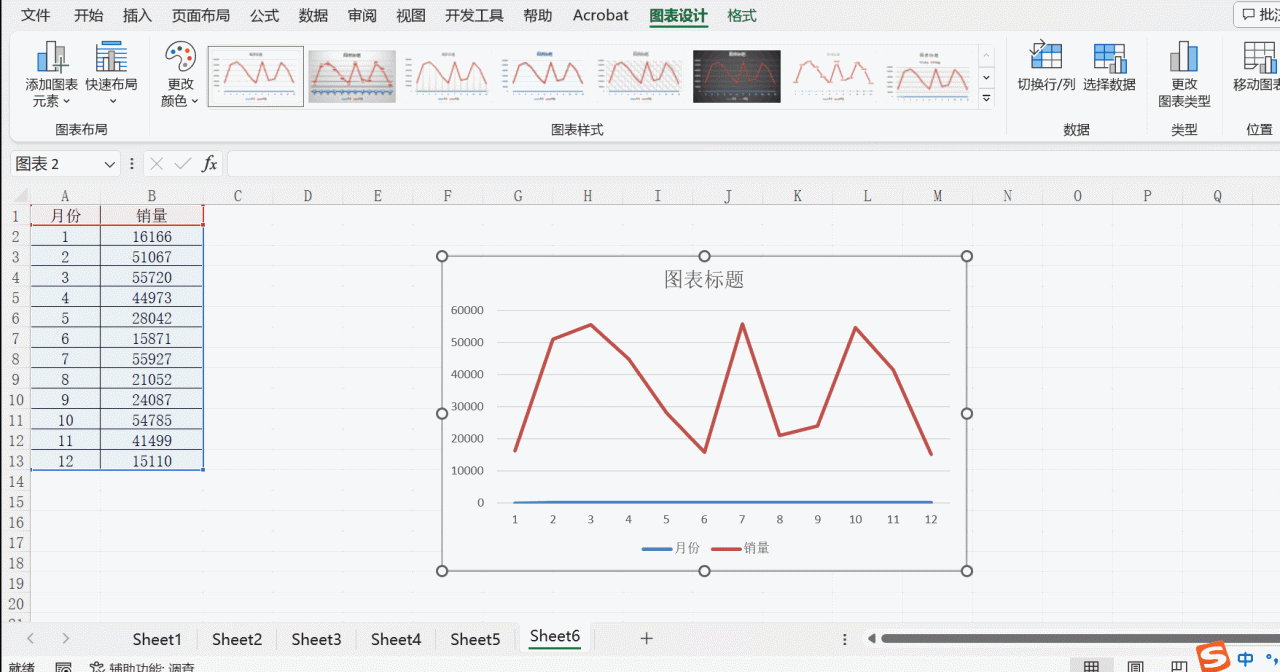Select cell B8 containing 55927
The height and width of the screenshot is (672, 1280).
click(x=151, y=359)
